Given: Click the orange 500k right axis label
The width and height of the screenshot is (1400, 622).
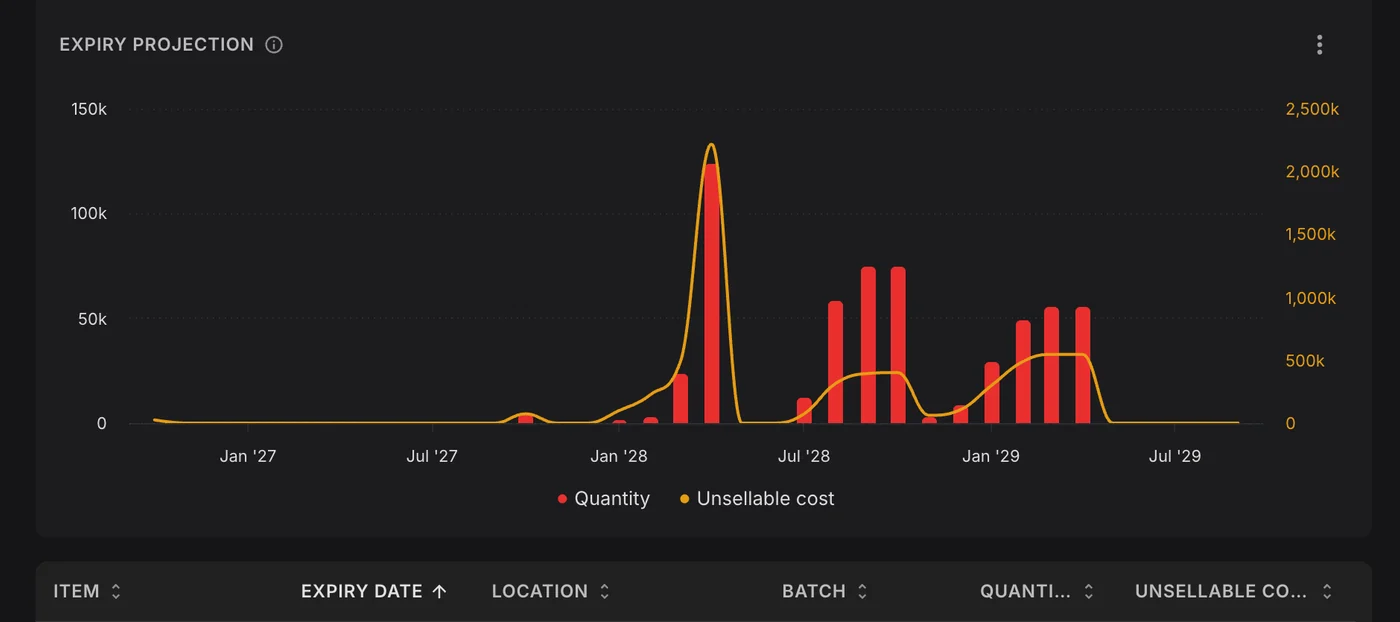Looking at the screenshot, I should tap(1305, 361).
